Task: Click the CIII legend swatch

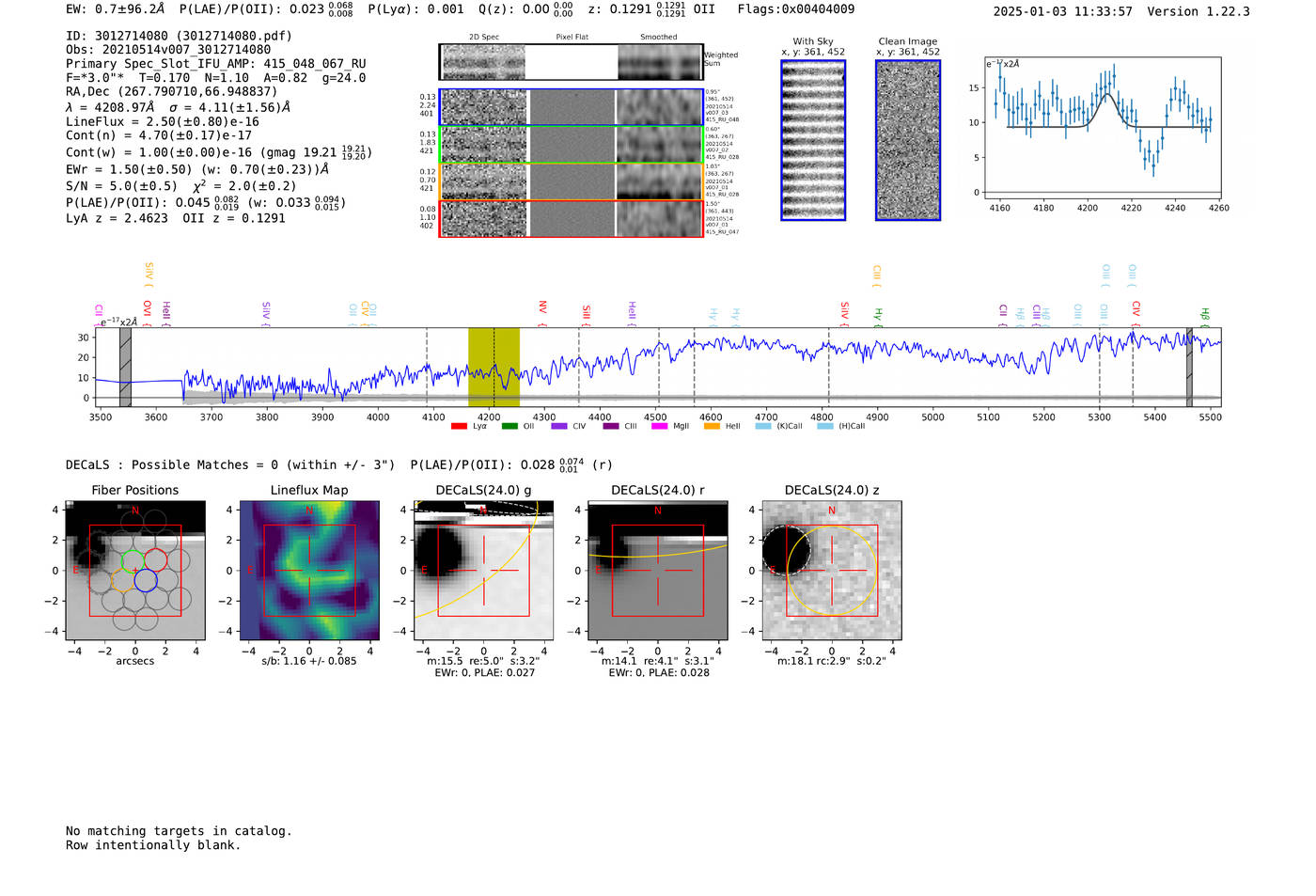Action: pyautogui.click(x=611, y=426)
